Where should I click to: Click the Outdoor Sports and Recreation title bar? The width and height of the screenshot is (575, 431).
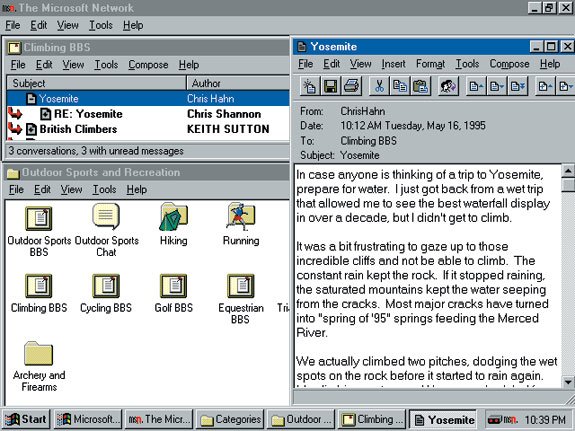147,172
